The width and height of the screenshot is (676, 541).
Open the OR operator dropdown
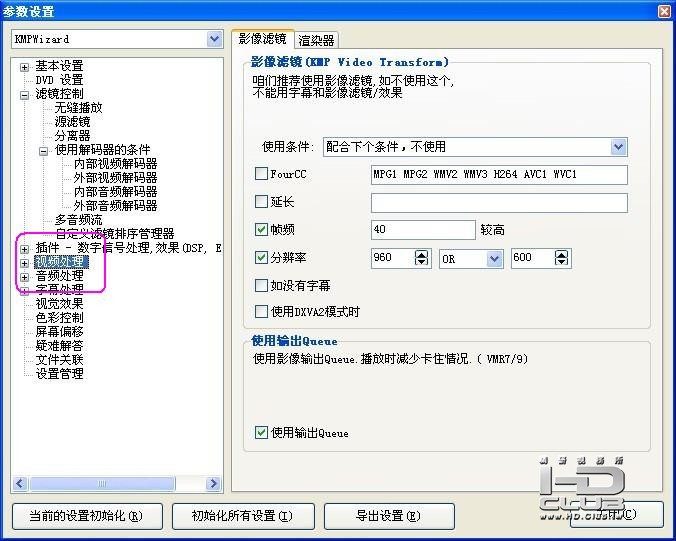point(494,259)
